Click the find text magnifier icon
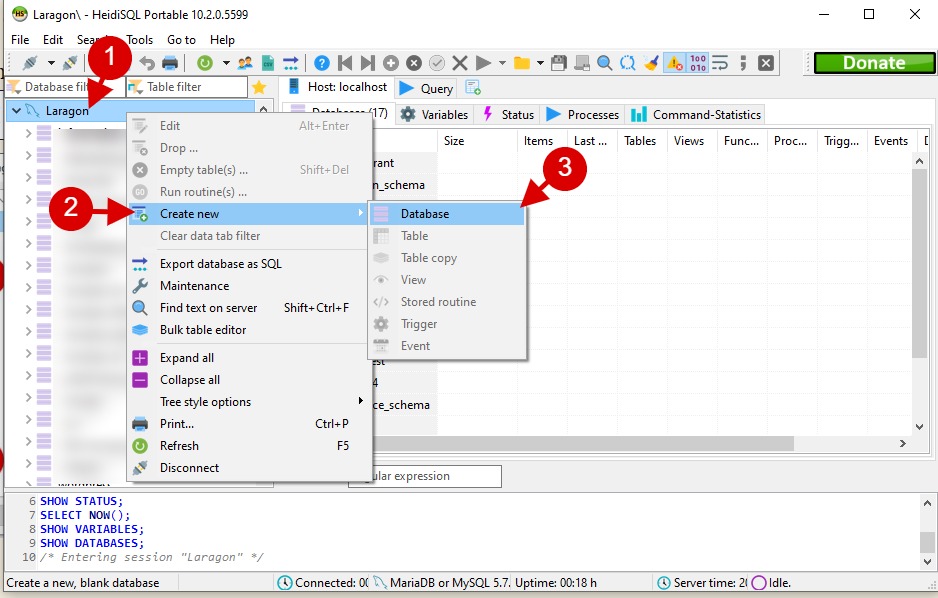 pyautogui.click(x=605, y=63)
